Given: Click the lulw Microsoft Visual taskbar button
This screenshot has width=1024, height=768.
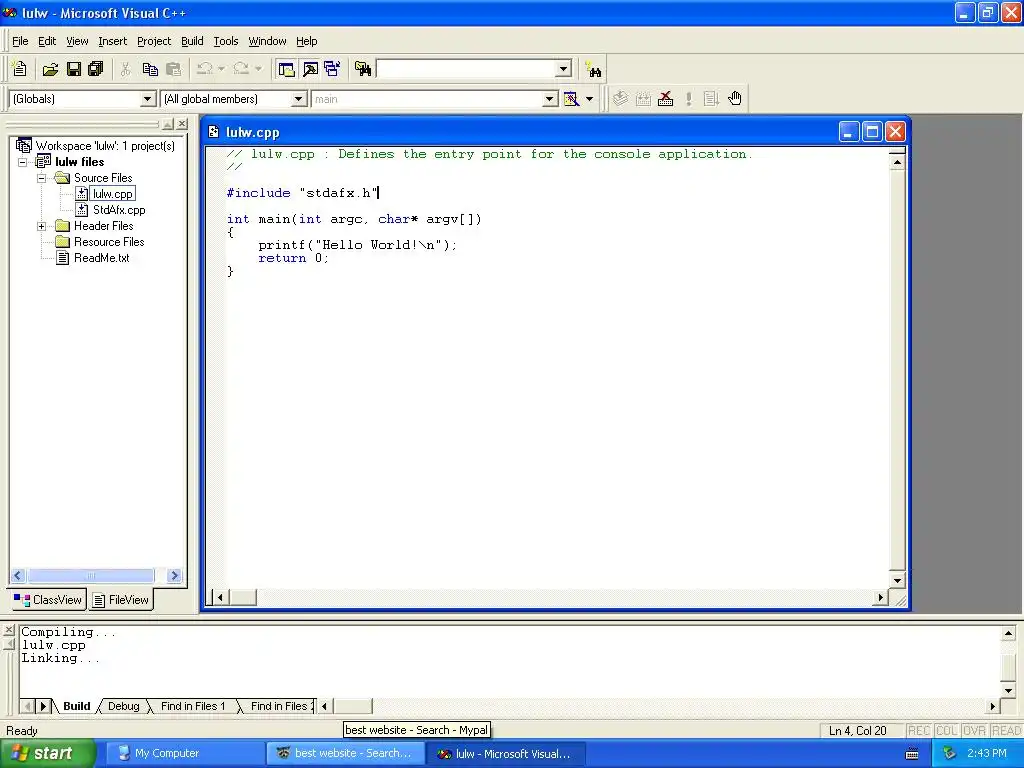Looking at the screenshot, I should [505, 753].
